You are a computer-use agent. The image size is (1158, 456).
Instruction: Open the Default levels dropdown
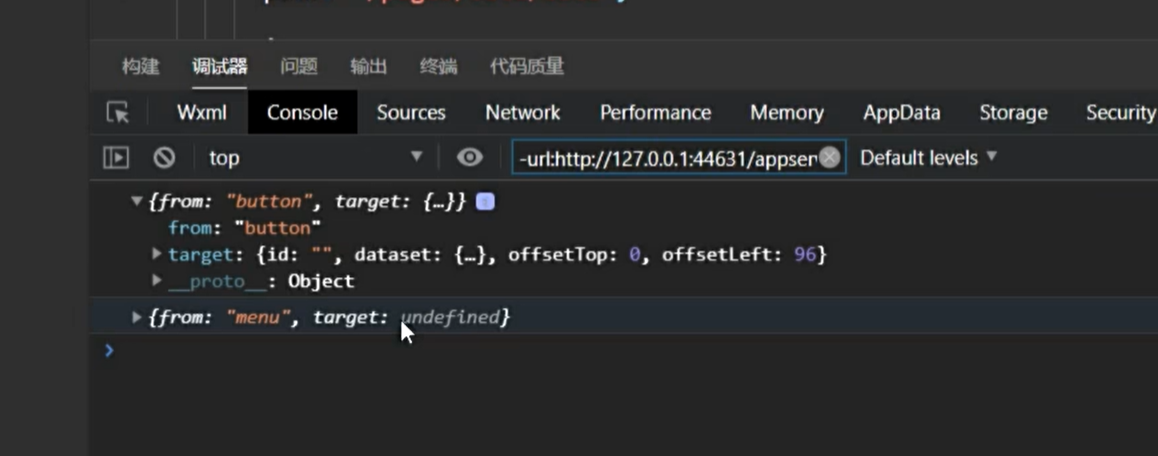pos(928,157)
